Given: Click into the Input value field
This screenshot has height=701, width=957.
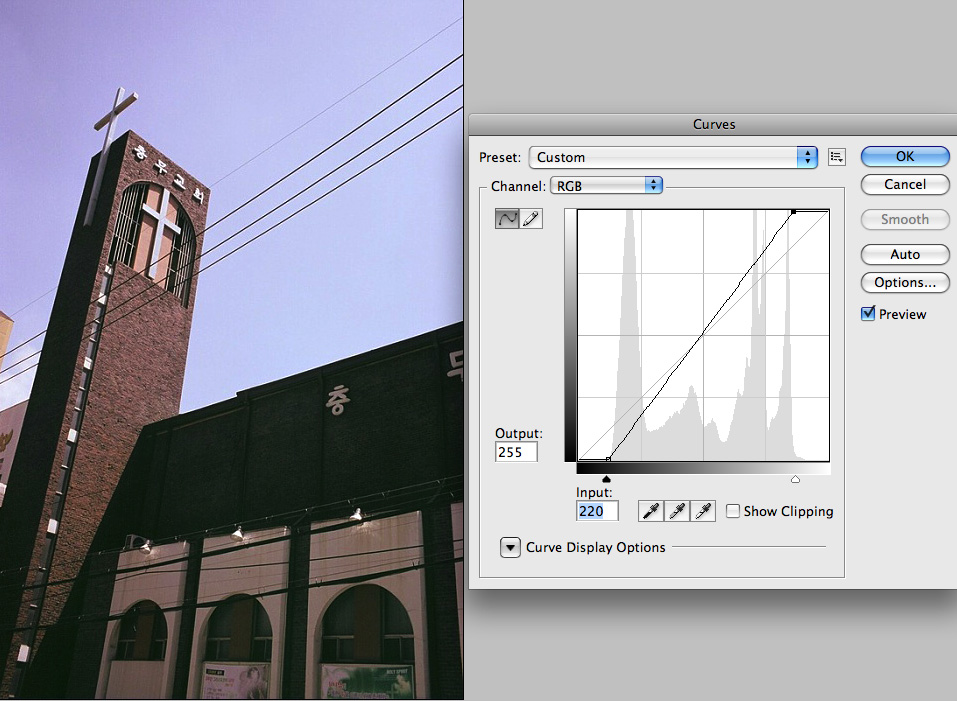Looking at the screenshot, I should tap(597, 511).
